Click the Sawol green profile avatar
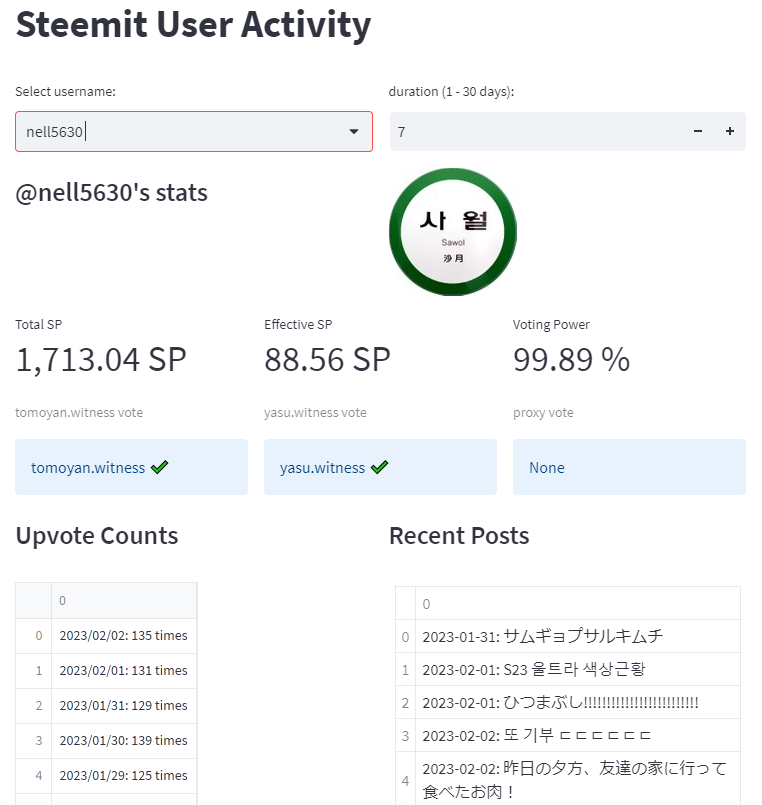The height and width of the screenshot is (805, 762). click(x=453, y=232)
